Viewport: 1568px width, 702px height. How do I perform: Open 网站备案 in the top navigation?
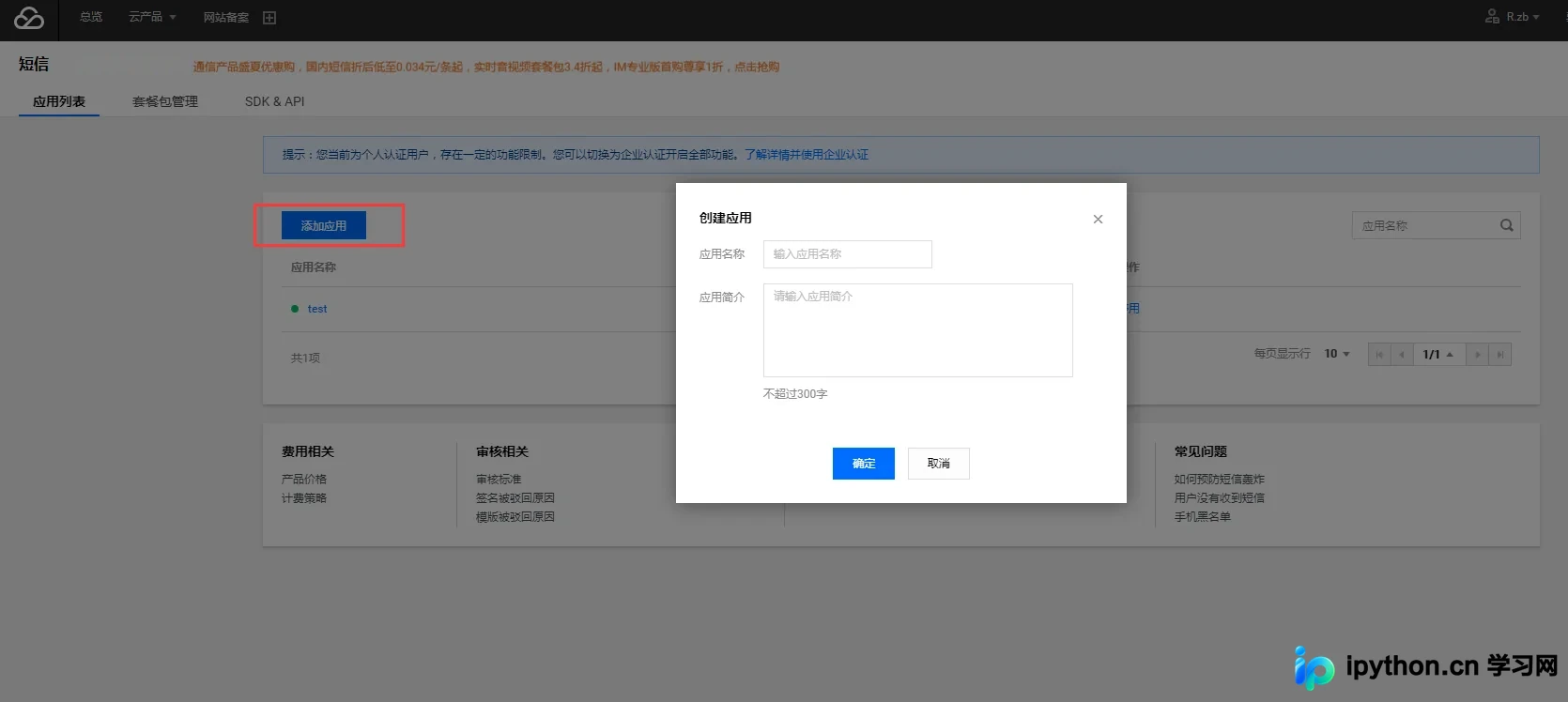[226, 18]
